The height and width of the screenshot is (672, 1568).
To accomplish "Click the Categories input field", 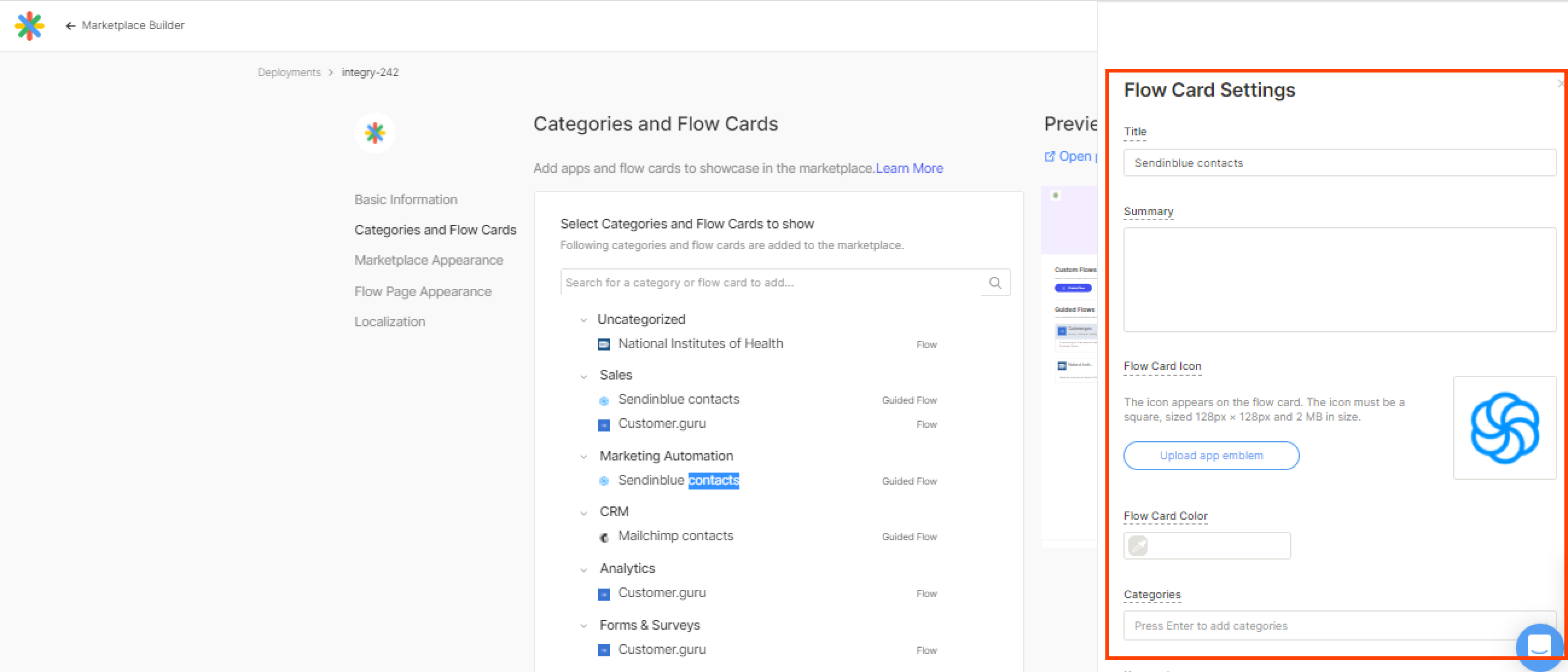I will pos(1339,625).
